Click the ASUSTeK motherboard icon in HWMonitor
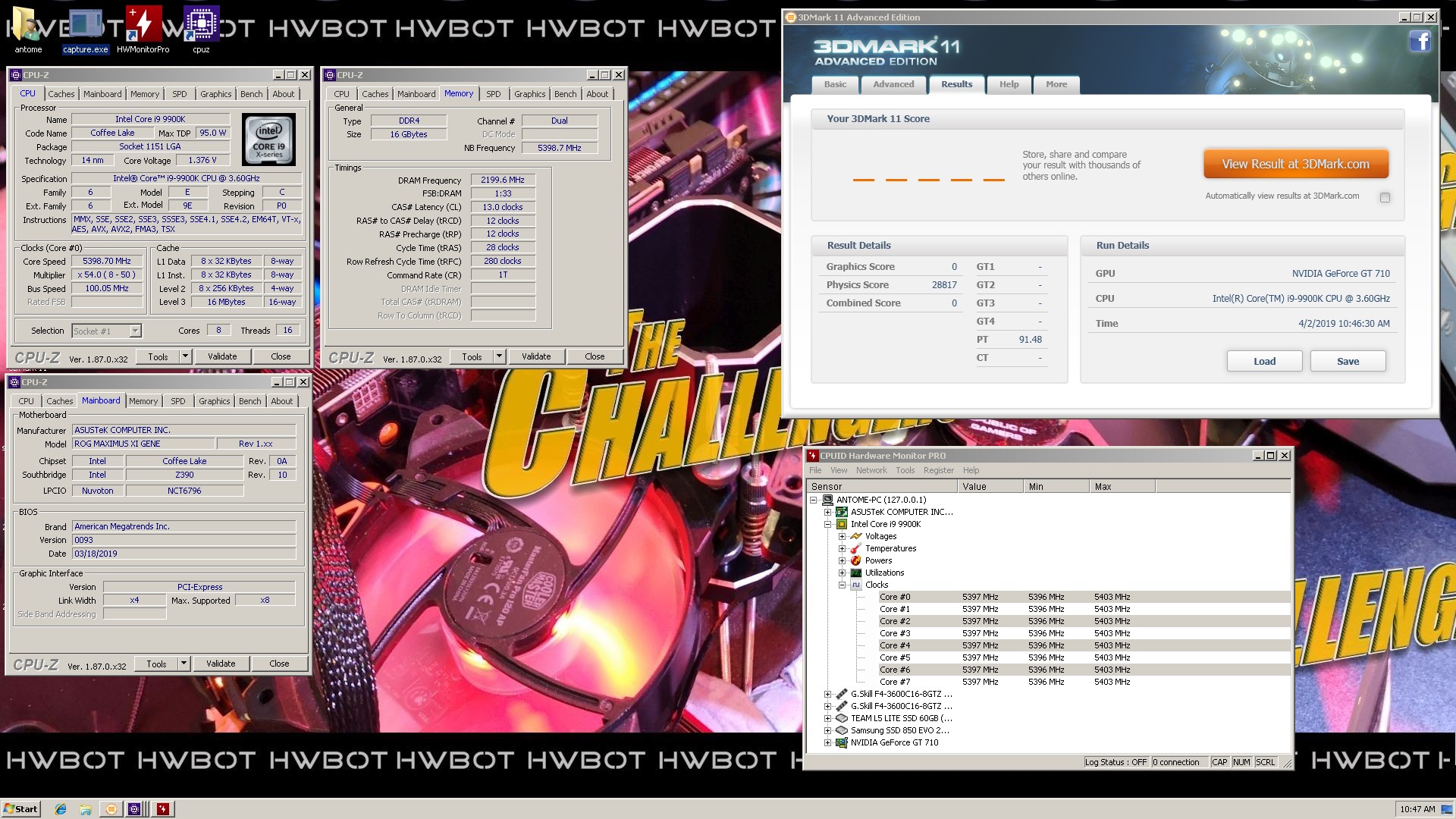The width and height of the screenshot is (1456, 819). pyautogui.click(x=842, y=512)
